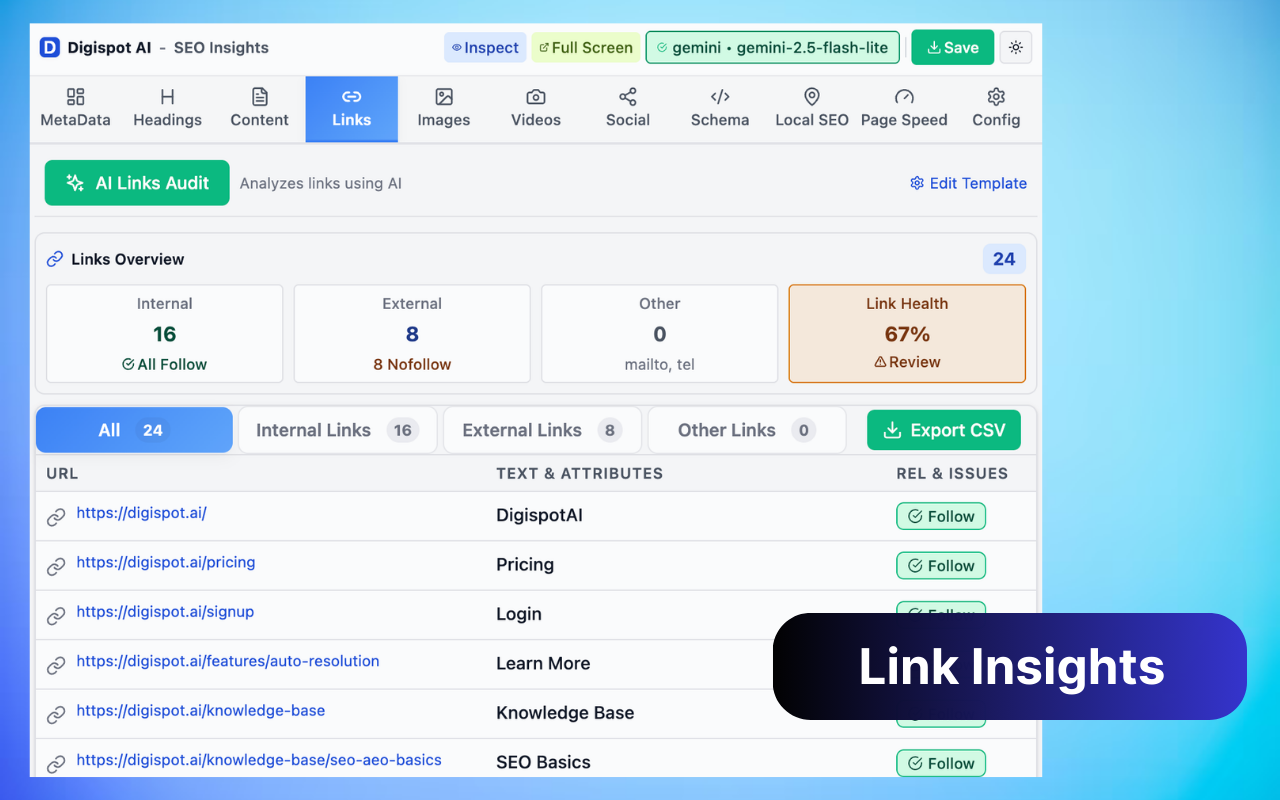1280x800 pixels.
Task: Open the https://digispot.ai/pricing link
Action: (x=166, y=562)
